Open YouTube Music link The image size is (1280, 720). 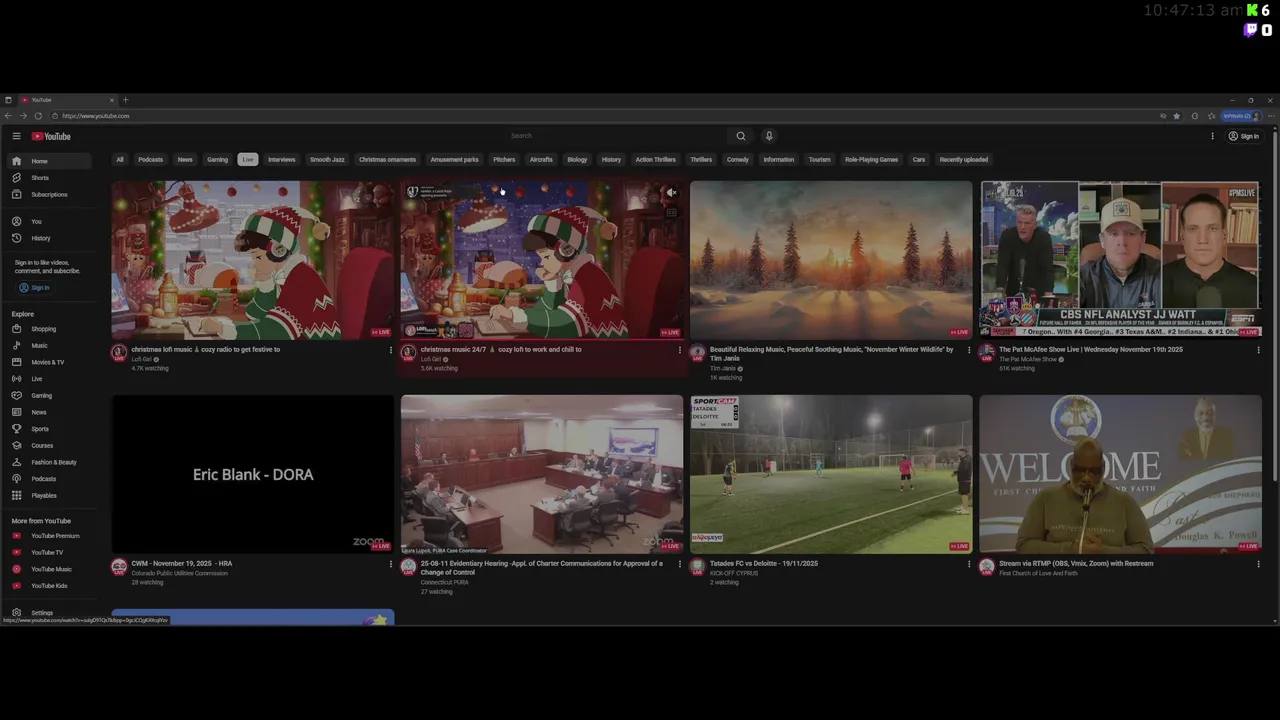point(50,569)
